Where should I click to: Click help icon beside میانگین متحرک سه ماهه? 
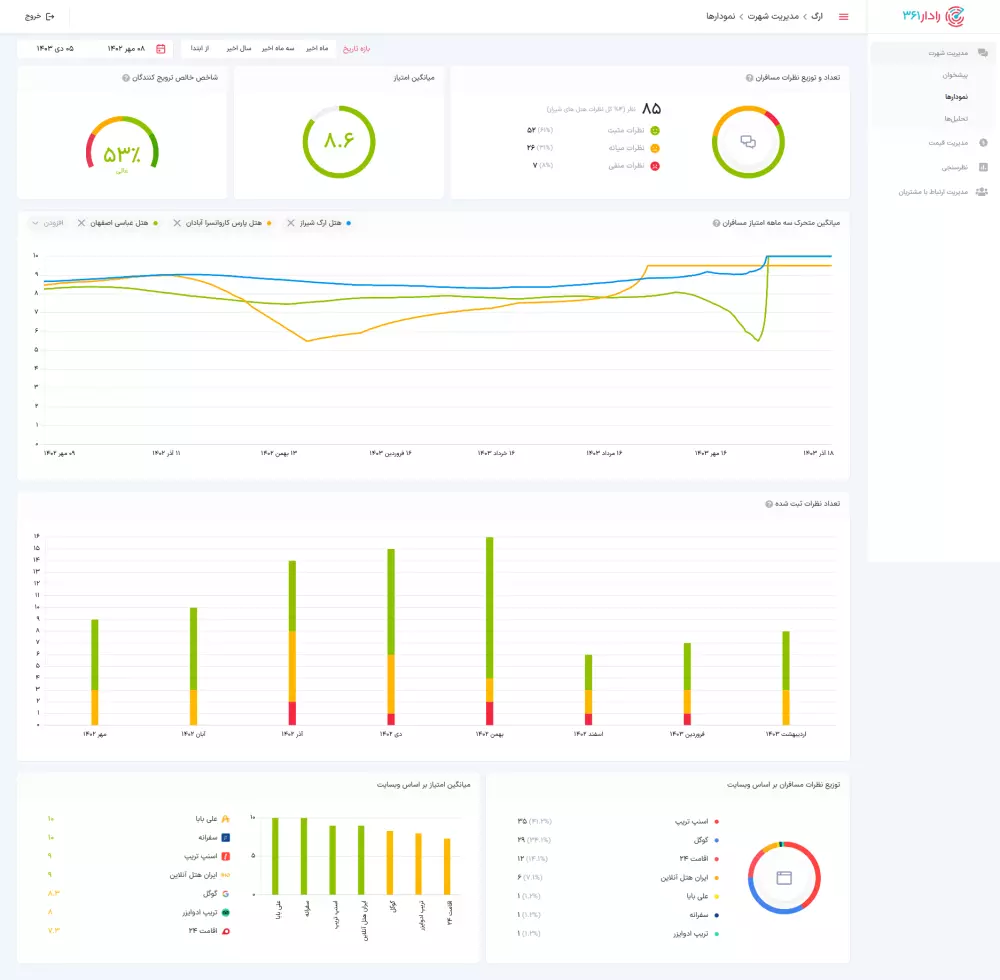[x=716, y=223]
